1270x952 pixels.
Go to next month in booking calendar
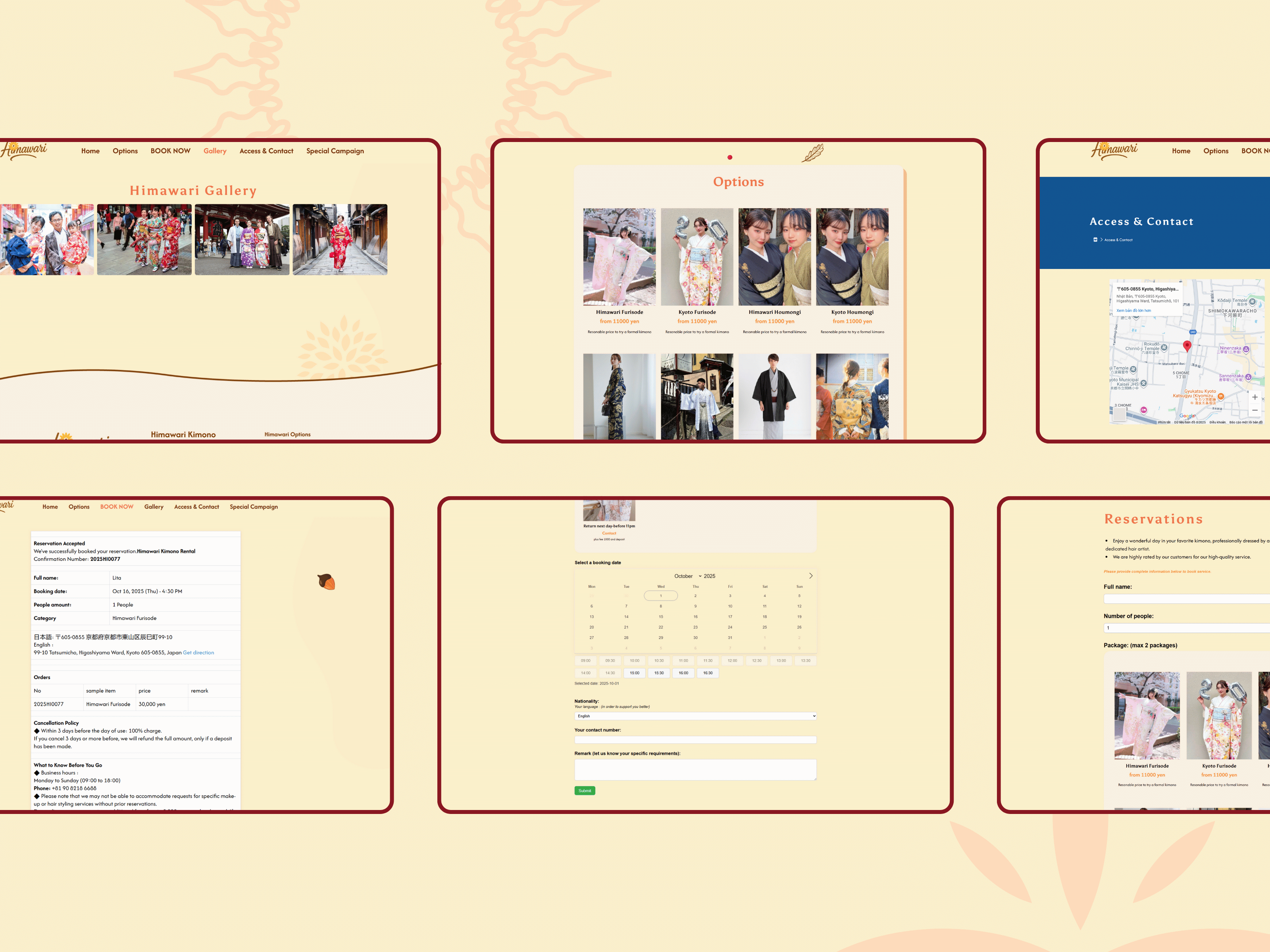[811, 576]
